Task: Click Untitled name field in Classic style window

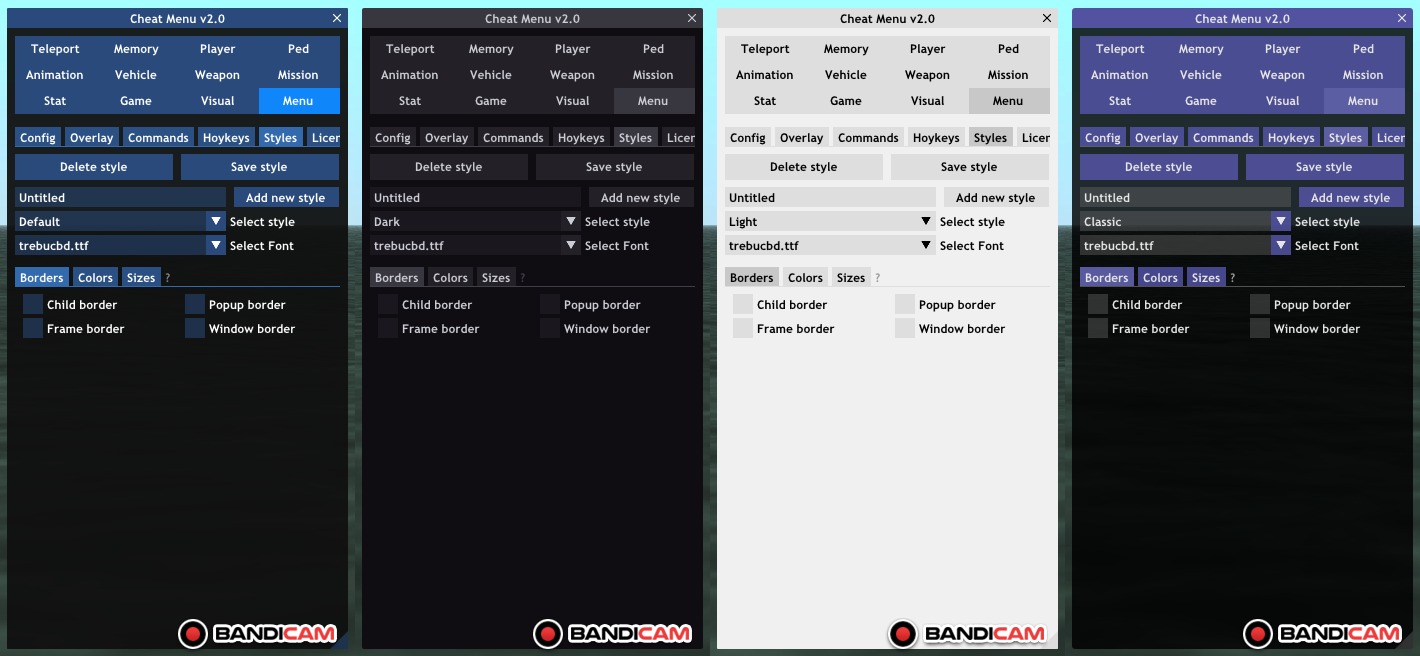Action: coord(1185,197)
